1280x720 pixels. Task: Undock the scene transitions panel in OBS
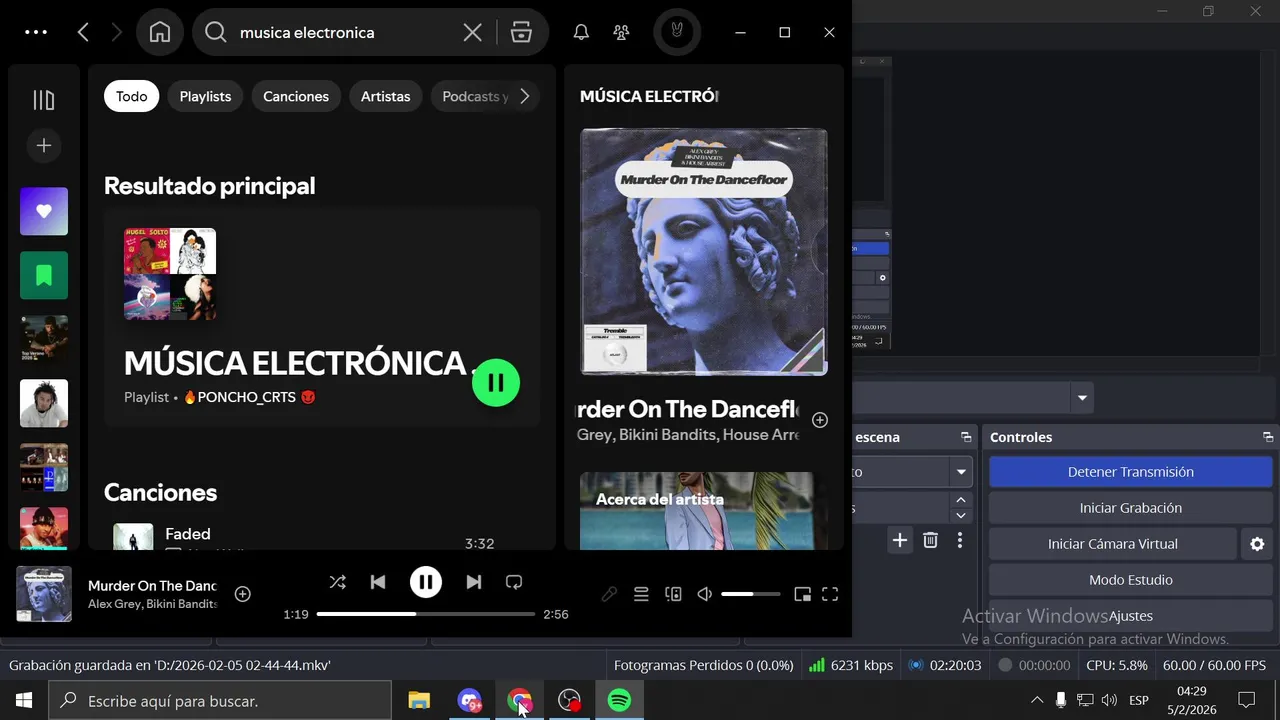pos(966,437)
